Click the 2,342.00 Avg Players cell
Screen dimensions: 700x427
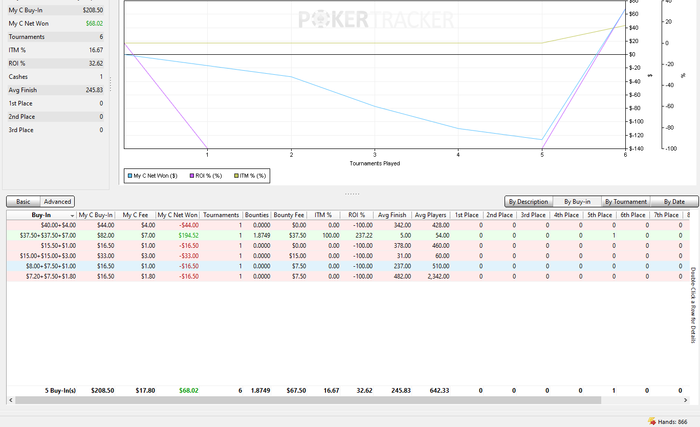pos(438,276)
